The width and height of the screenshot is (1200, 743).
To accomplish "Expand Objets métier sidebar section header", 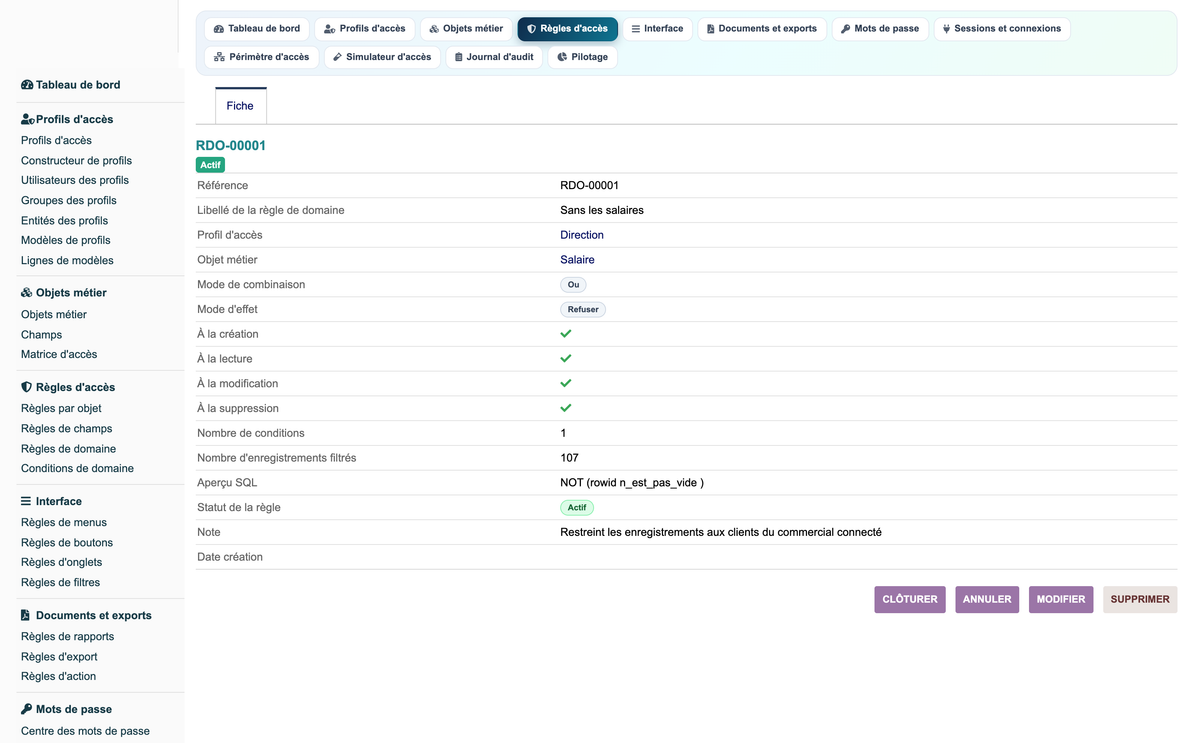I will pyautogui.click(x=64, y=293).
